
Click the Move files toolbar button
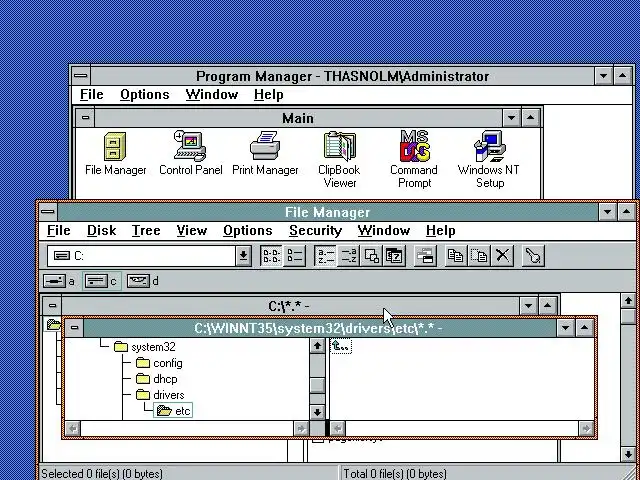pyautogui.click(x=479, y=256)
